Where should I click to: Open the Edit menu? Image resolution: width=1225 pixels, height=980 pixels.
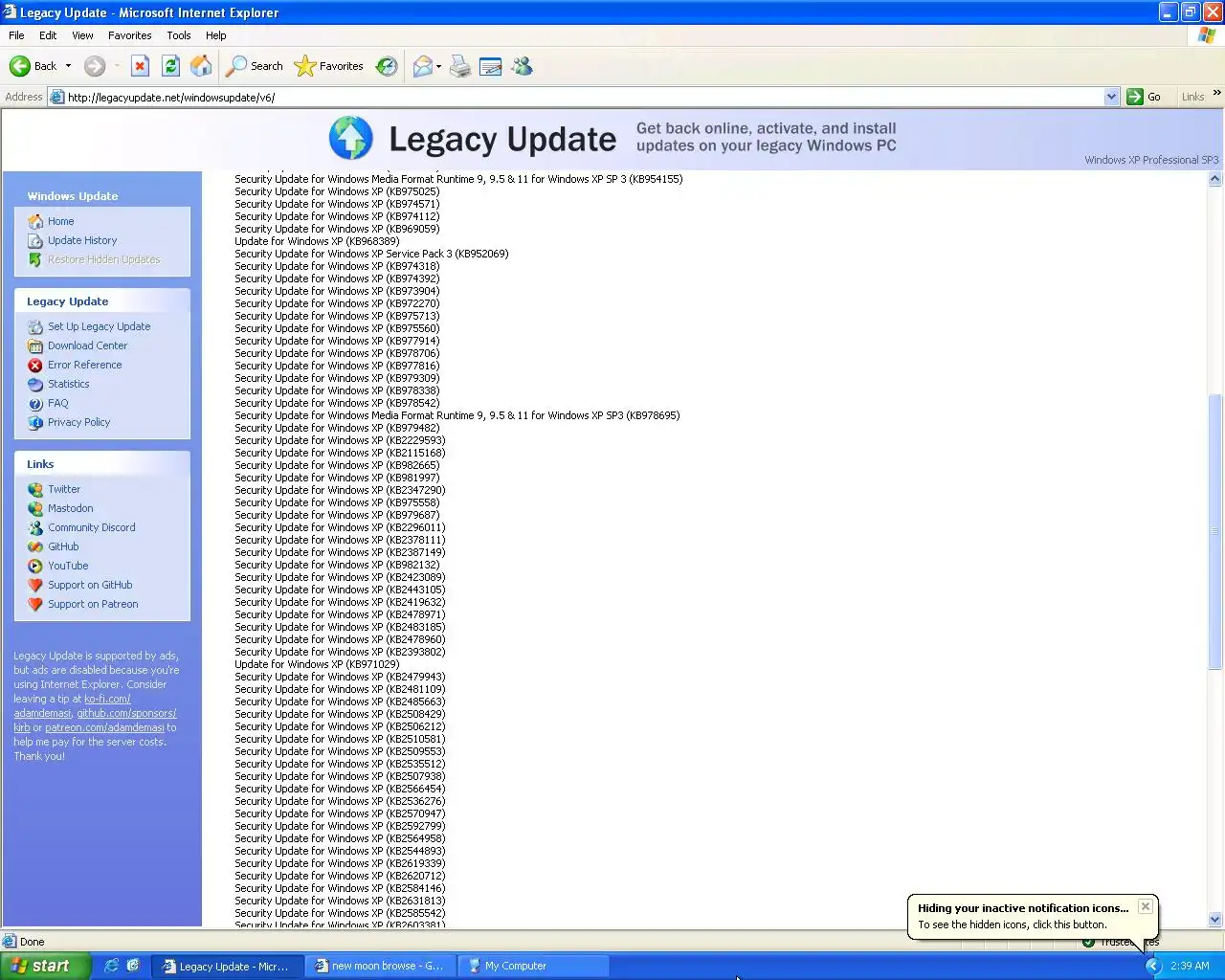[x=48, y=35]
